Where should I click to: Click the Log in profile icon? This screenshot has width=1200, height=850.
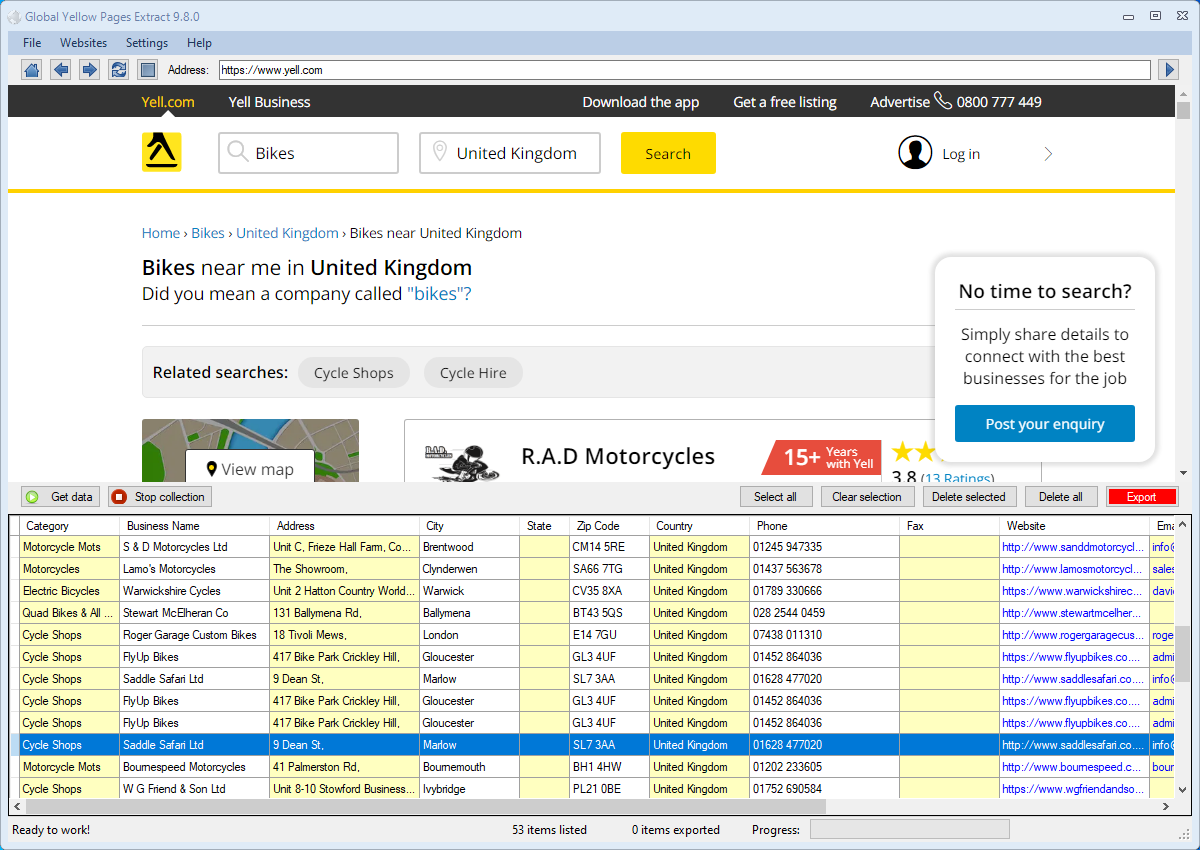tap(914, 153)
